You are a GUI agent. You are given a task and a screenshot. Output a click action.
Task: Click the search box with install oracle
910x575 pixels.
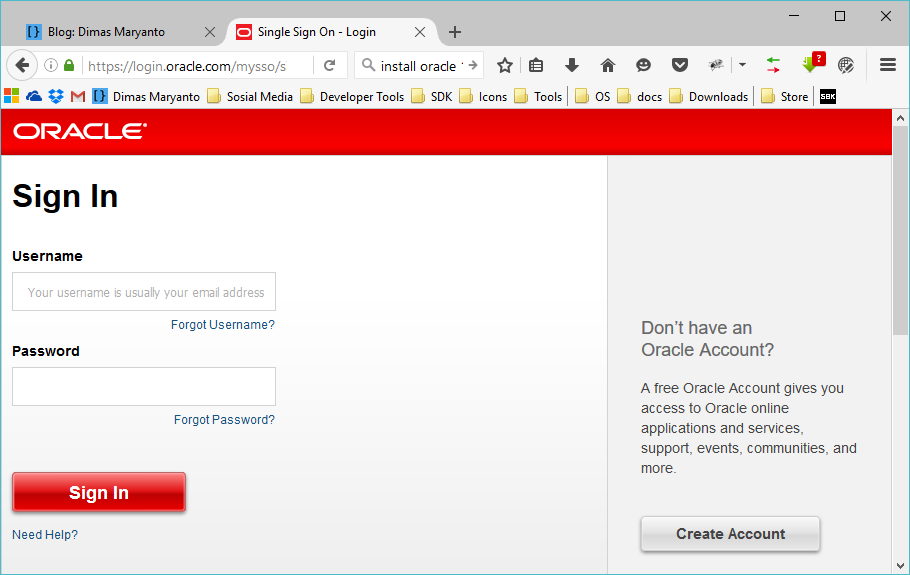(421, 66)
